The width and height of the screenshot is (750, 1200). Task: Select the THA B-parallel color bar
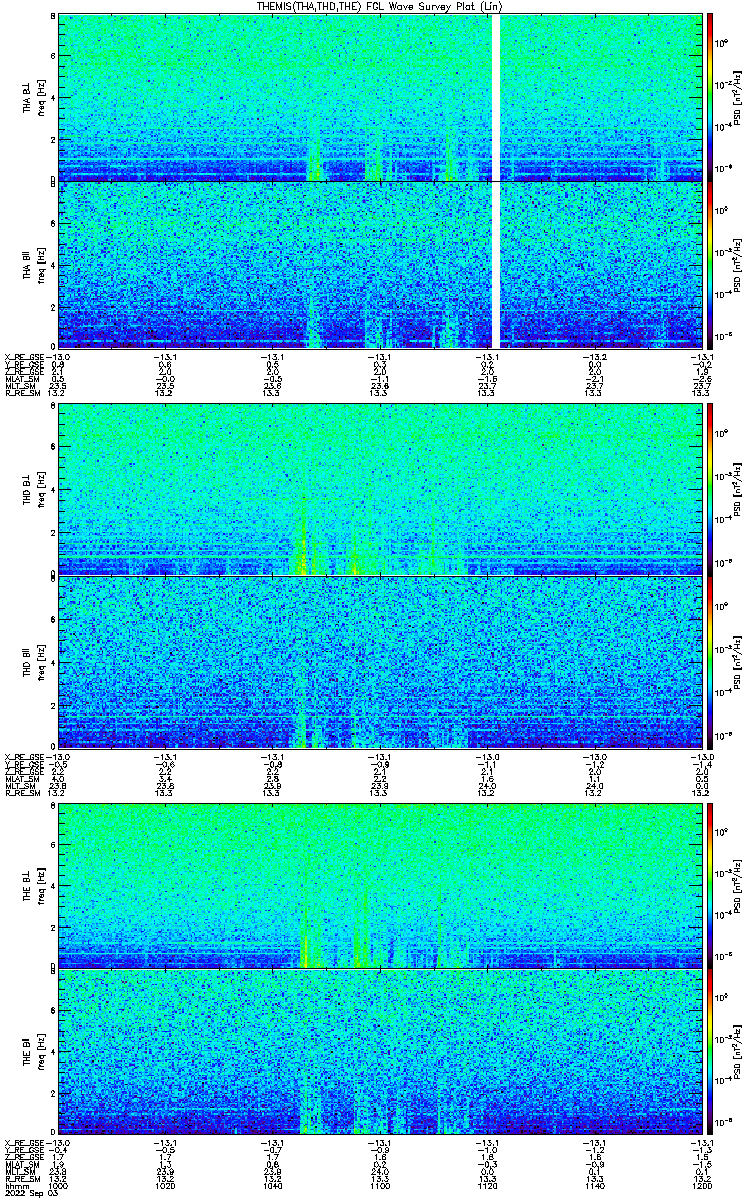pos(711,264)
